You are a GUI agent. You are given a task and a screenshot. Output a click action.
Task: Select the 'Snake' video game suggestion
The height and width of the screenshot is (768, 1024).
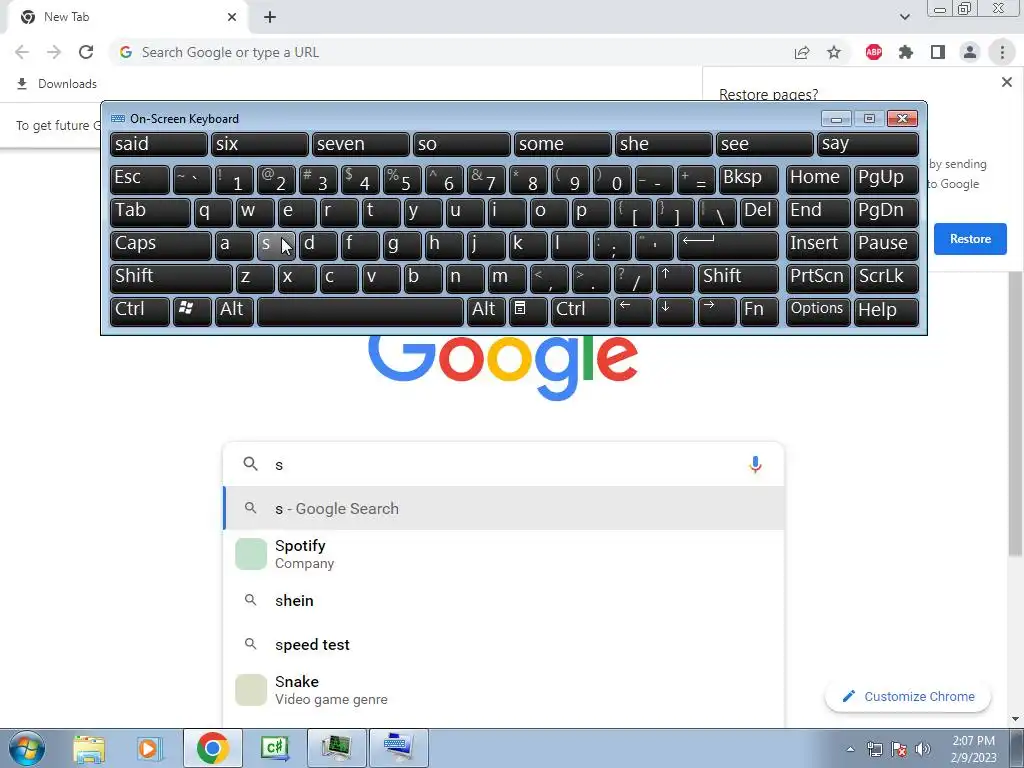tap(503, 690)
